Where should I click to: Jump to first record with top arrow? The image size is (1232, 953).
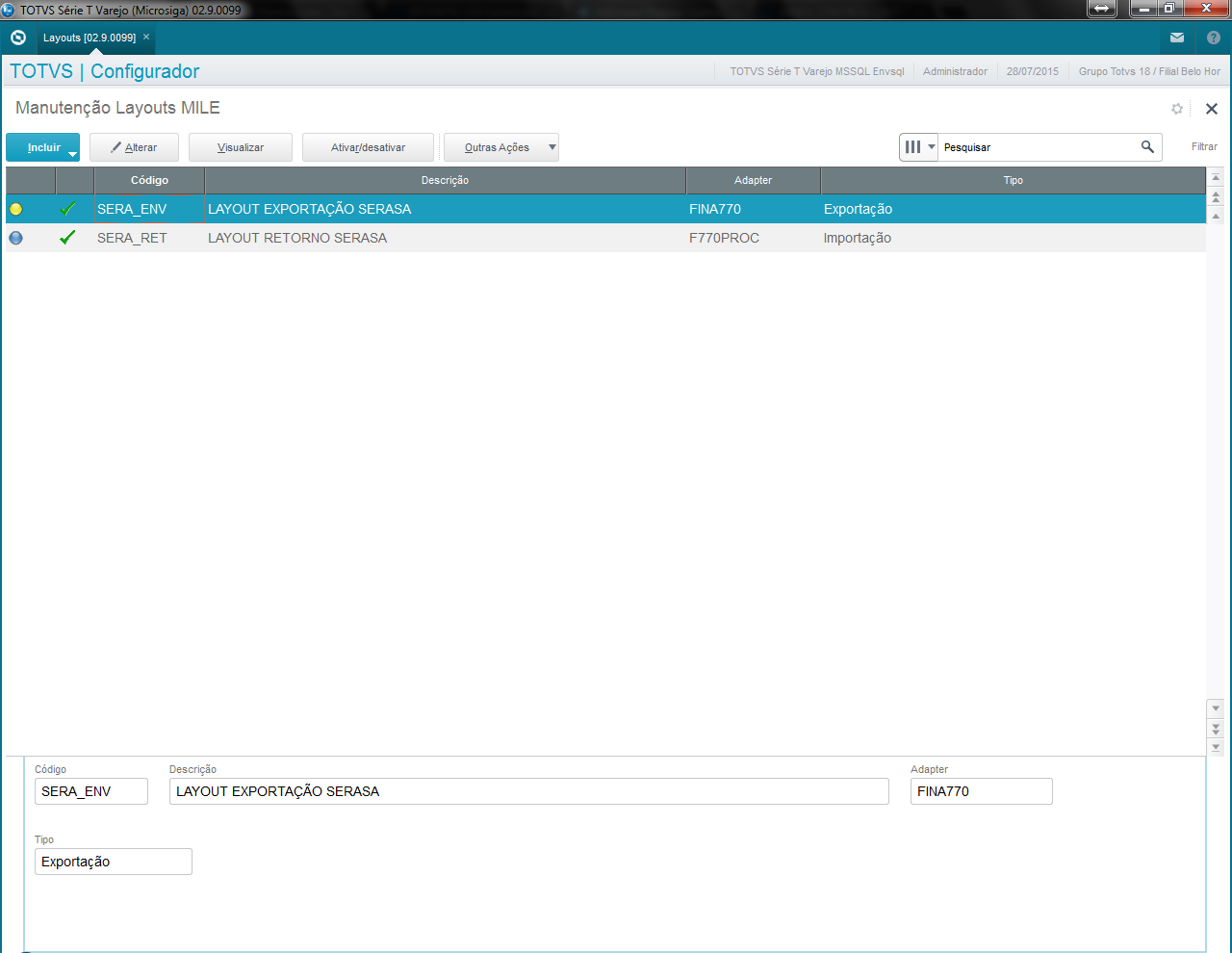coord(1216,177)
